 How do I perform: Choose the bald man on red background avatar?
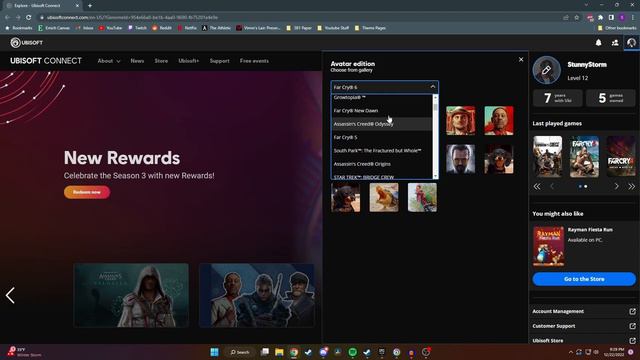tap(499, 120)
